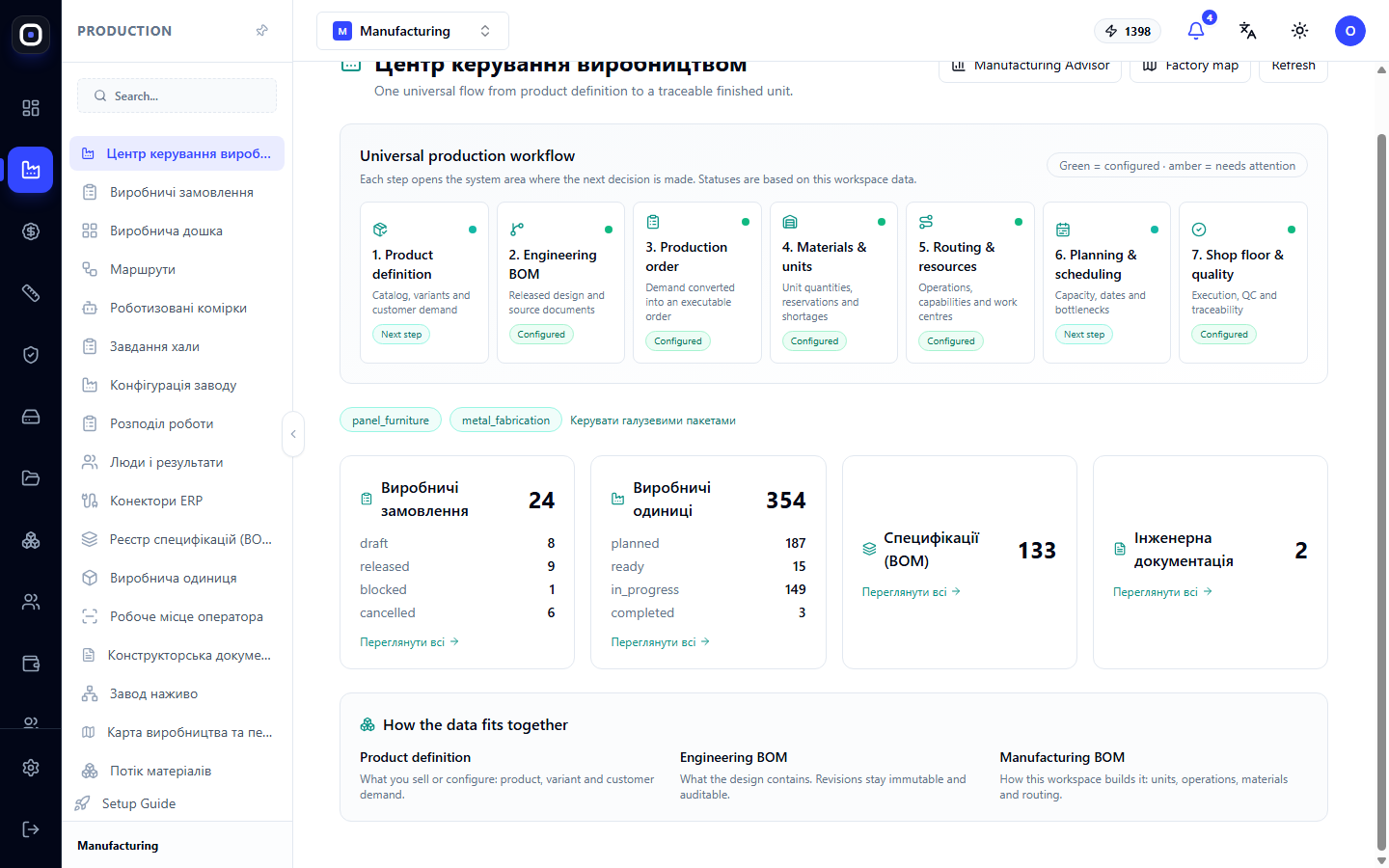Open Конструкторська документація in sidebar
This screenshot has width=1389, height=868.
pyautogui.click(x=177, y=655)
